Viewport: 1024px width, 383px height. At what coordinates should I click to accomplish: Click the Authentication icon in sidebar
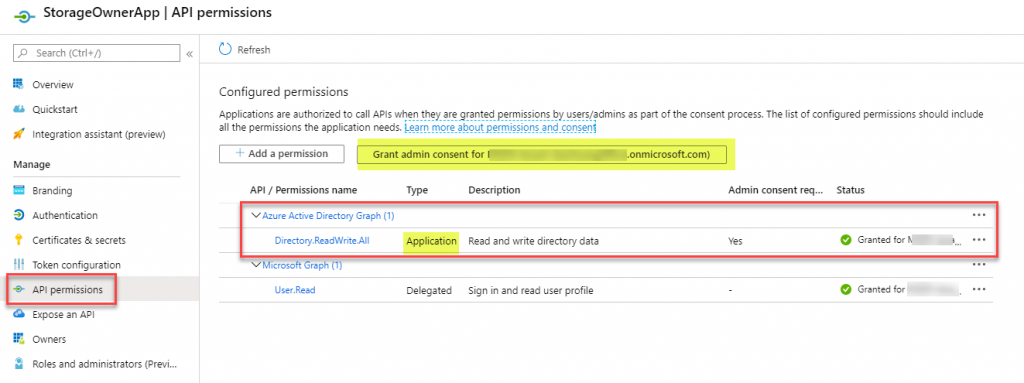coord(18,215)
